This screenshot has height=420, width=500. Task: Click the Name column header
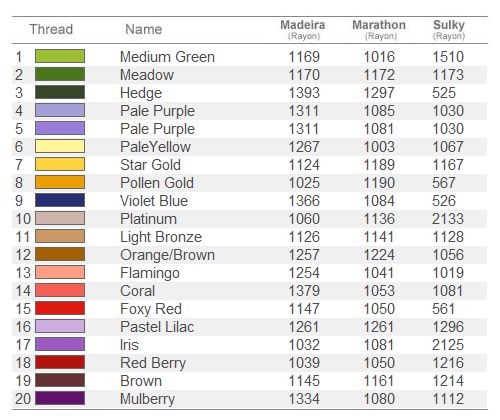[144, 29]
